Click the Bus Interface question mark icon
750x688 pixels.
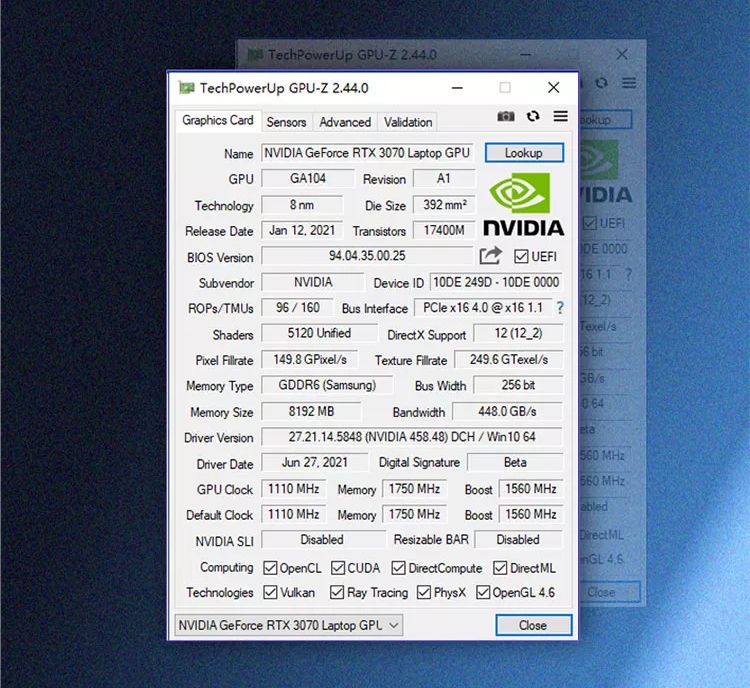coord(560,308)
